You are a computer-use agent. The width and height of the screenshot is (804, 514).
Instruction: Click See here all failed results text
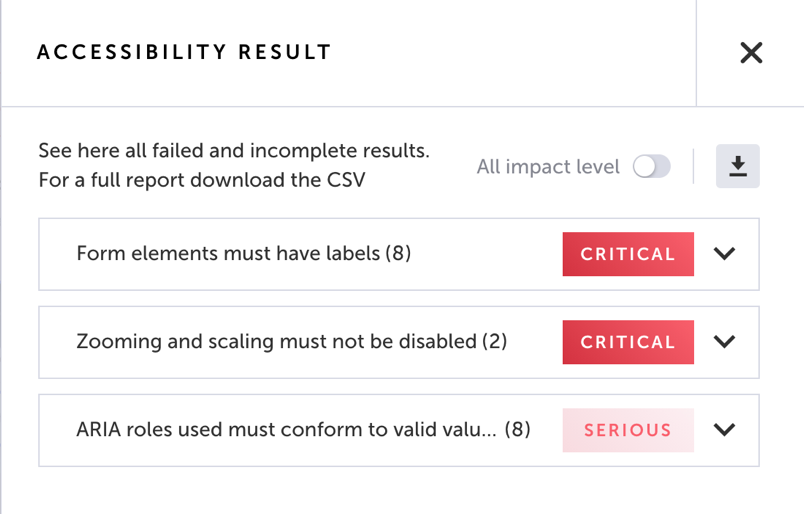(234, 151)
